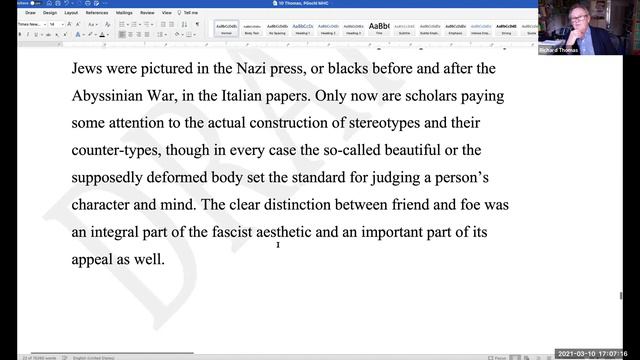Toggle Italic formatting

tap(28, 35)
